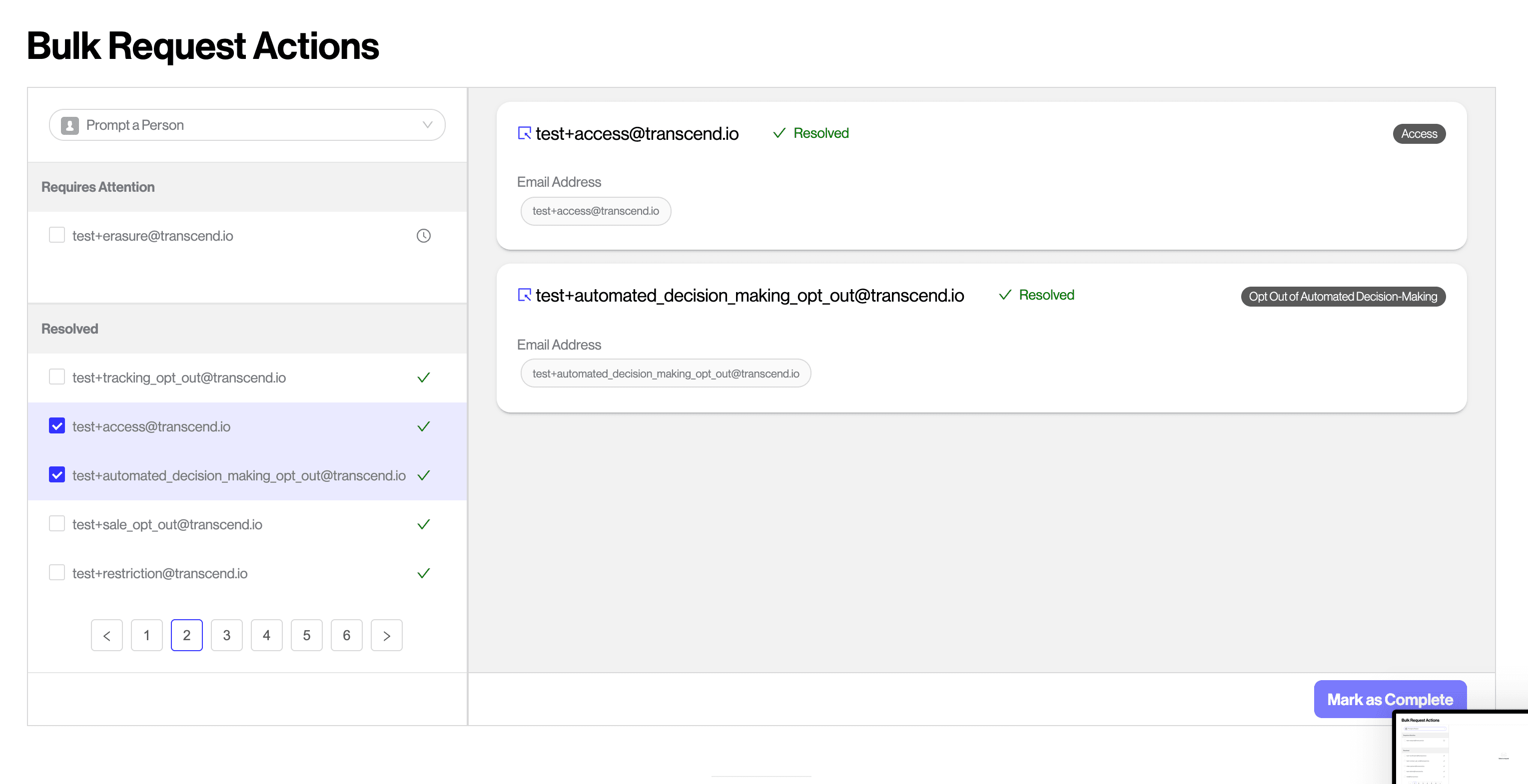The image size is (1528, 784).
Task: Go to previous page with left chevron
Action: (x=107, y=635)
